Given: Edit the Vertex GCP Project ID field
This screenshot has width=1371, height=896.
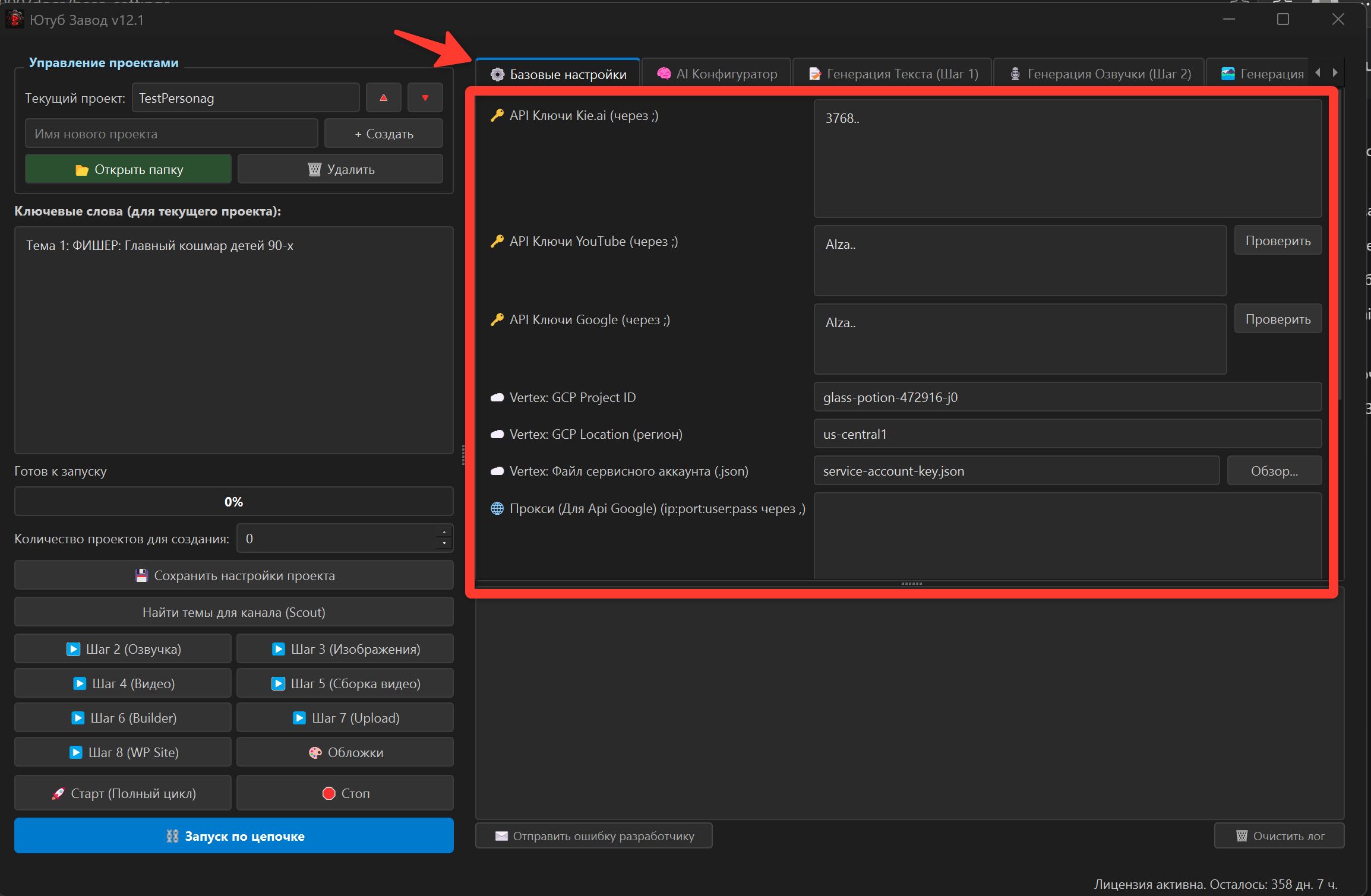Looking at the screenshot, I should pyautogui.click(x=1067, y=397).
